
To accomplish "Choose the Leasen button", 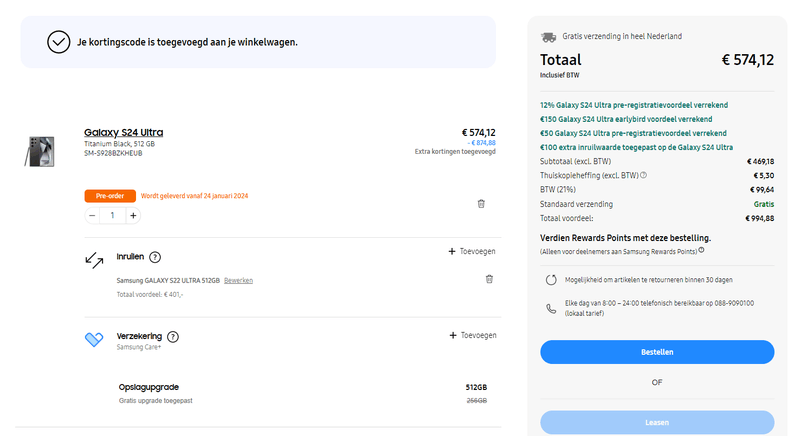I will coord(657,422).
